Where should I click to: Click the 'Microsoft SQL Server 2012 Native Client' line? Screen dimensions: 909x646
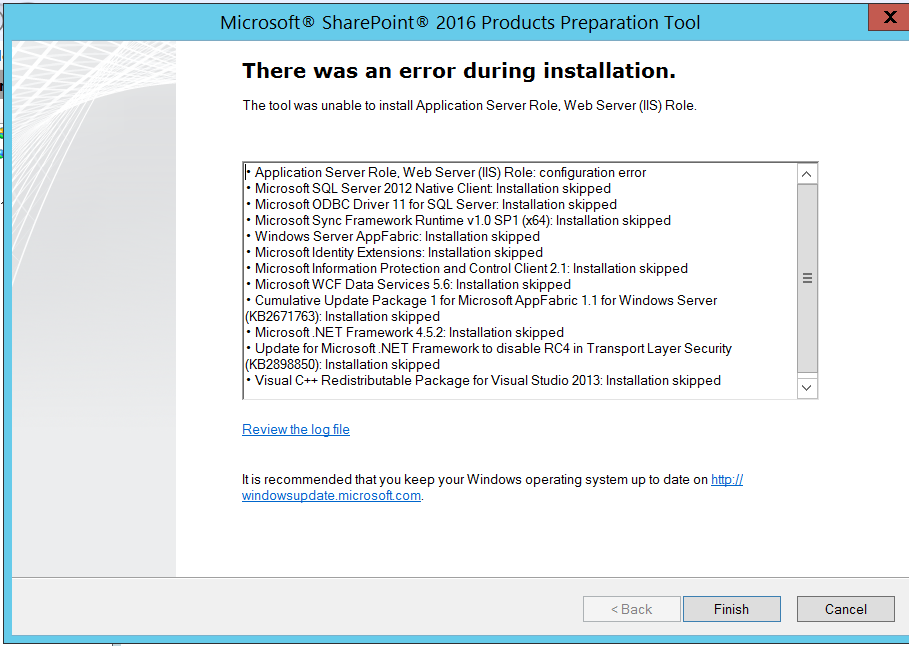click(428, 188)
